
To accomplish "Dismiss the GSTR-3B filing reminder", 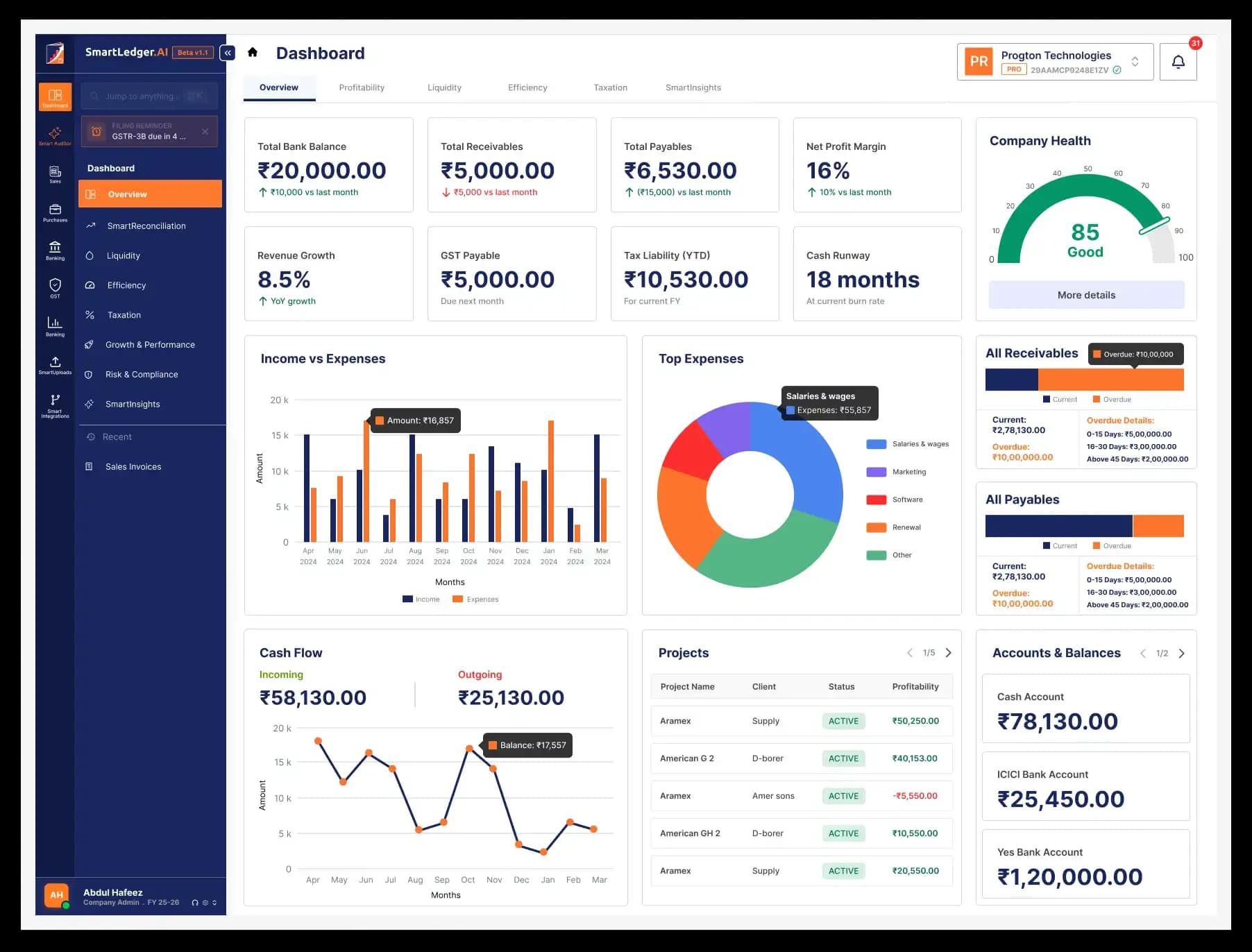I will click(205, 131).
